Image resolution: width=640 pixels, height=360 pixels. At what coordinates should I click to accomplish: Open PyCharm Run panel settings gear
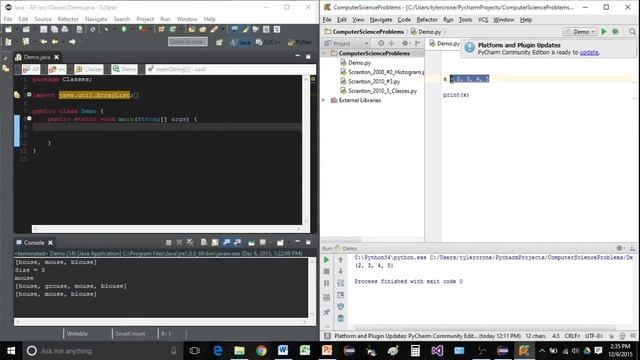(620, 248)
